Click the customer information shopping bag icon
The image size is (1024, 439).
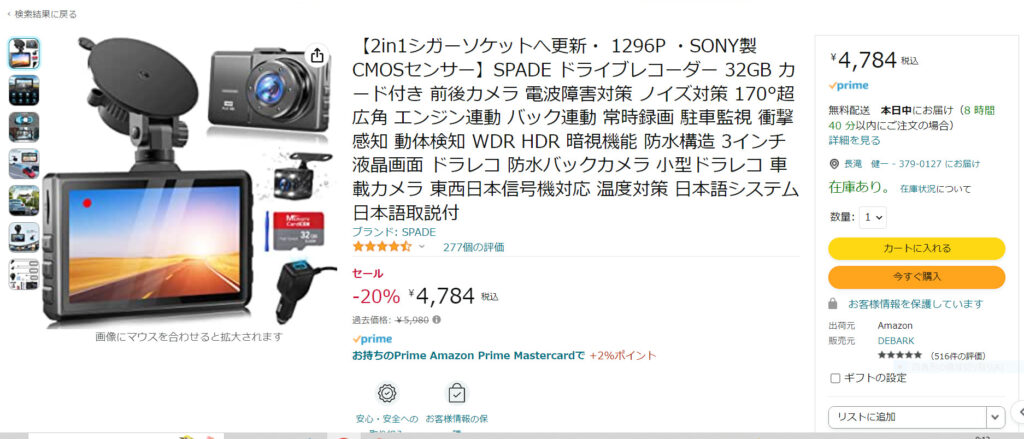pos(456,393)
